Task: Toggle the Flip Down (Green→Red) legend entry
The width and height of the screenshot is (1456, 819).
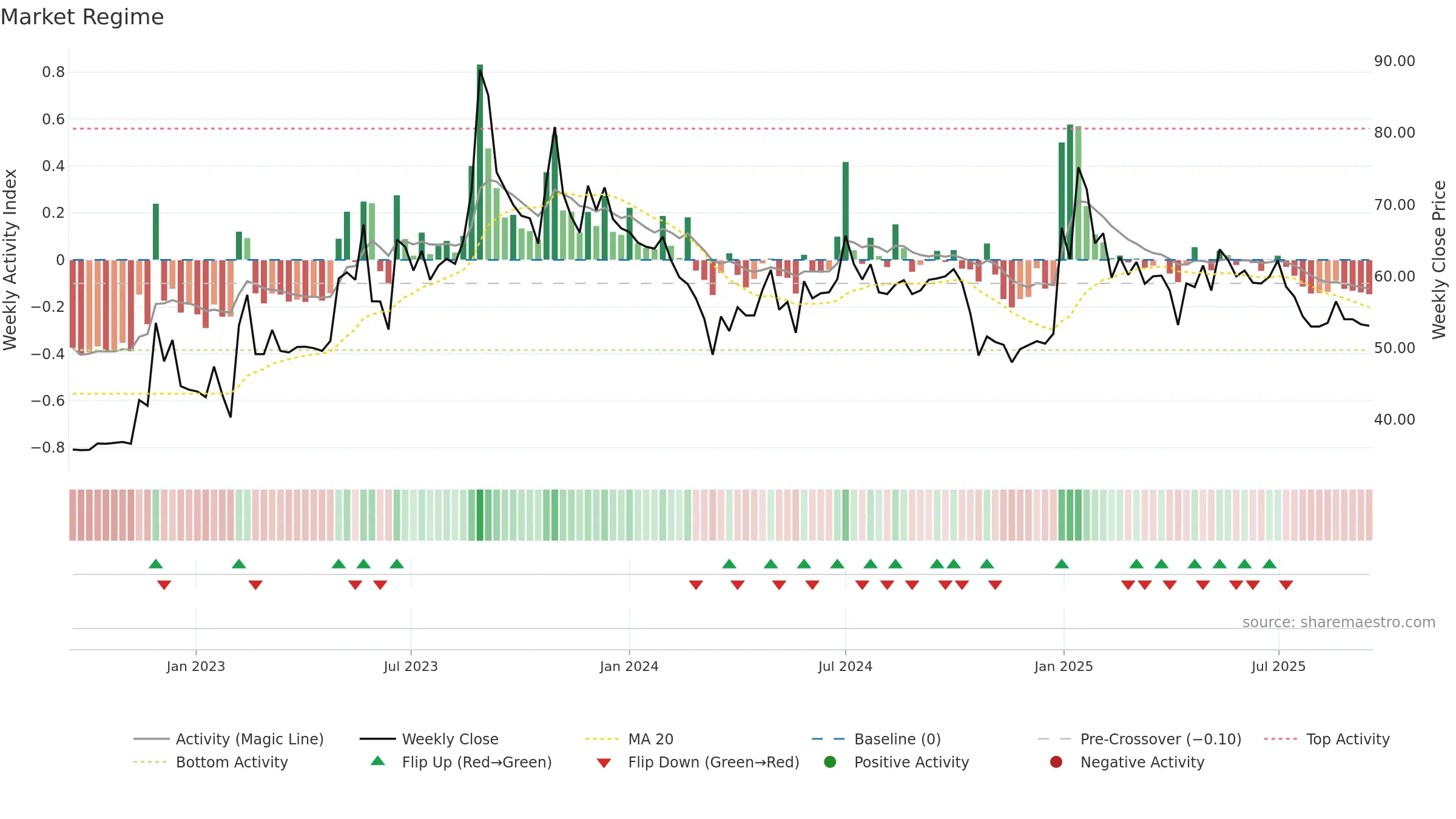Action: [x=698, y=762]
